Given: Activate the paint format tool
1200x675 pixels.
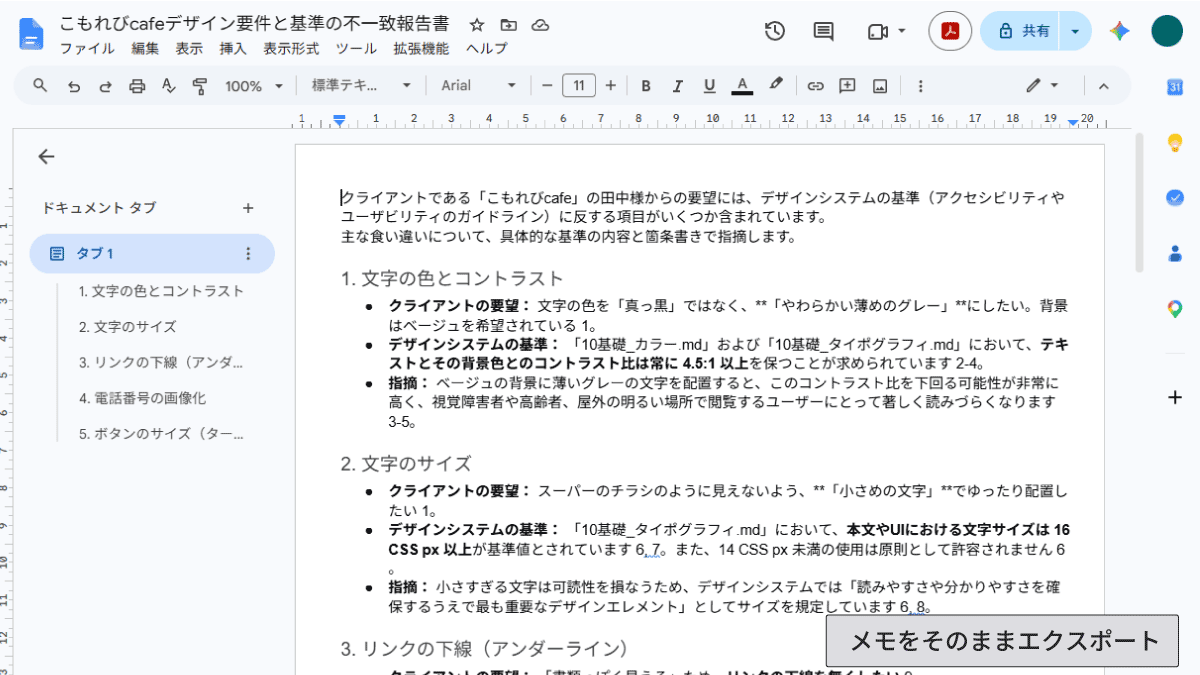Looking at the screenshot, I should [x=200, y=86].
